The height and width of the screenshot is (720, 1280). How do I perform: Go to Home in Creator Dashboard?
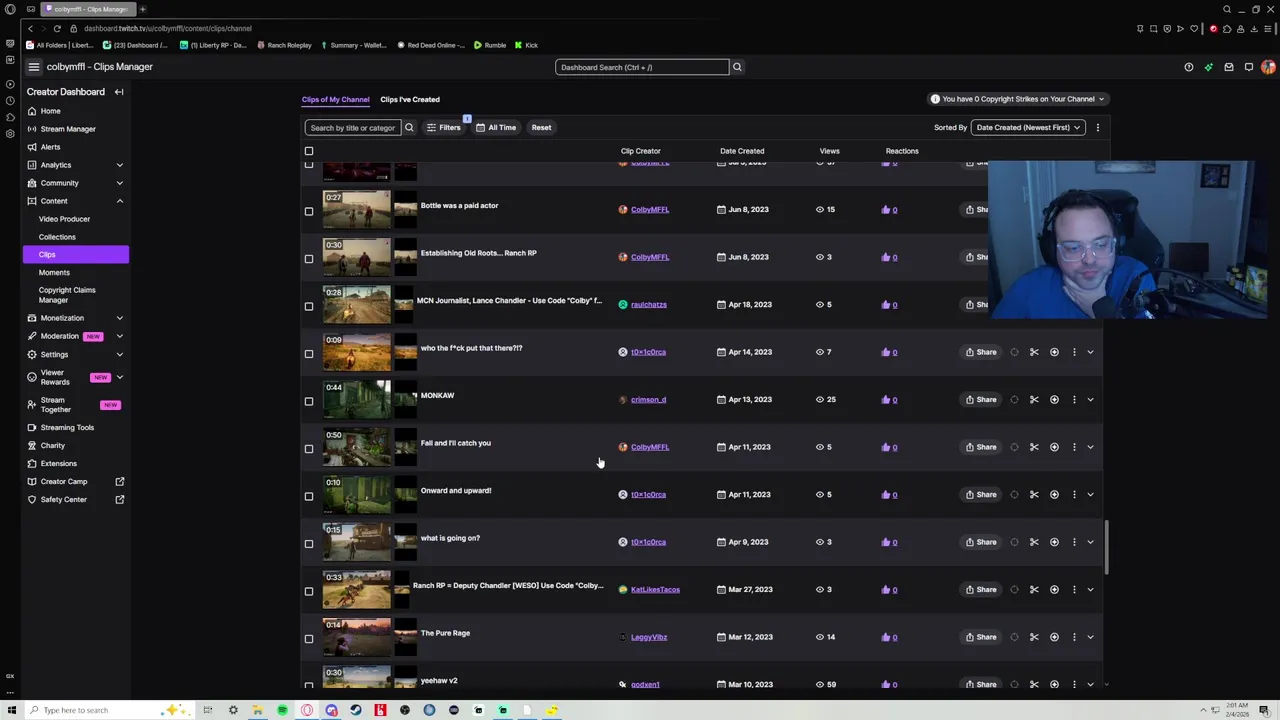[x=50, y=111]
